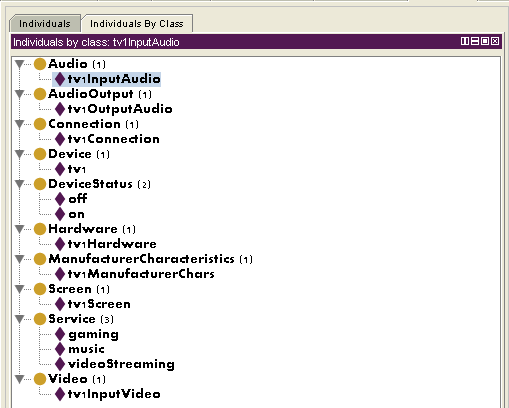The image size is (509, 408).
Task: Collapse the Audio class node
Action: pos(20,64)
